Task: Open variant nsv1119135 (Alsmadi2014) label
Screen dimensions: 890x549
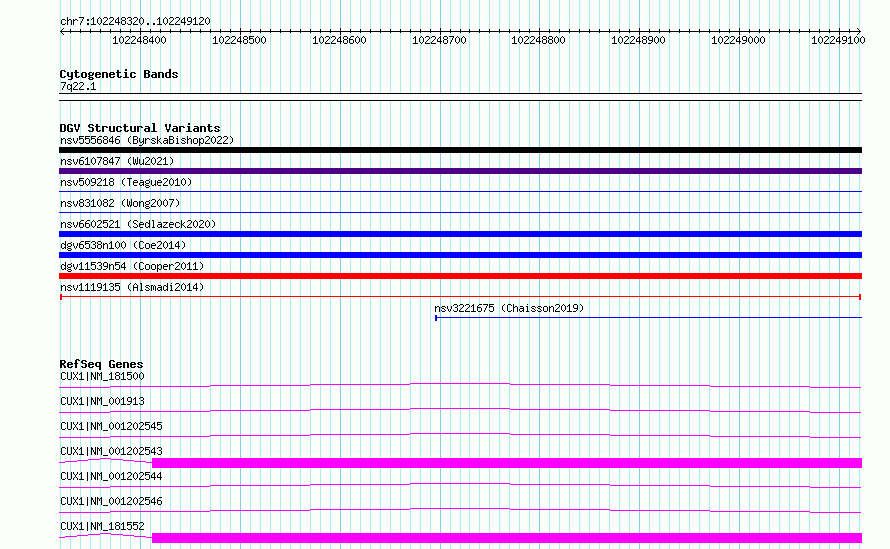Action: [x=132, y=287]
